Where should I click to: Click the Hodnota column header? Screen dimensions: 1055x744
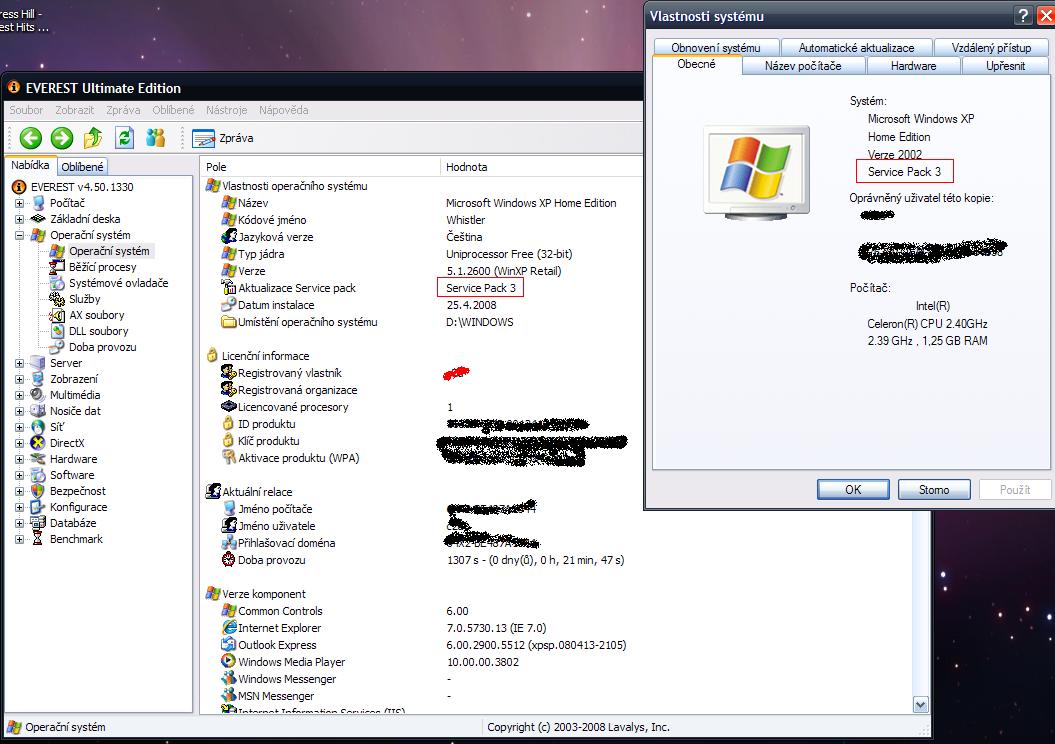[x=542, y=167]
